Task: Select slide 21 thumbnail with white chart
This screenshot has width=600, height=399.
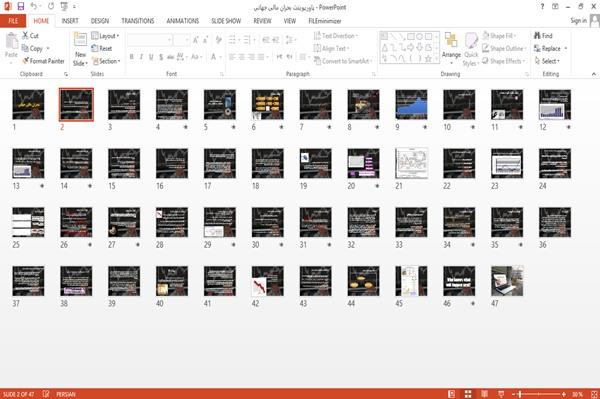Action: [x=411, y=163]
